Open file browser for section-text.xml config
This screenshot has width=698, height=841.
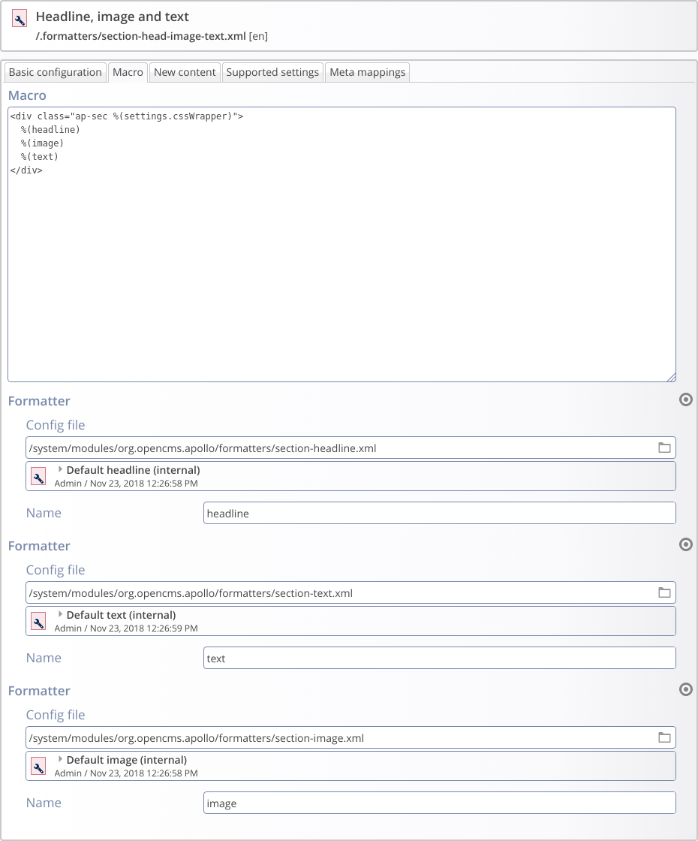(664, 593)
